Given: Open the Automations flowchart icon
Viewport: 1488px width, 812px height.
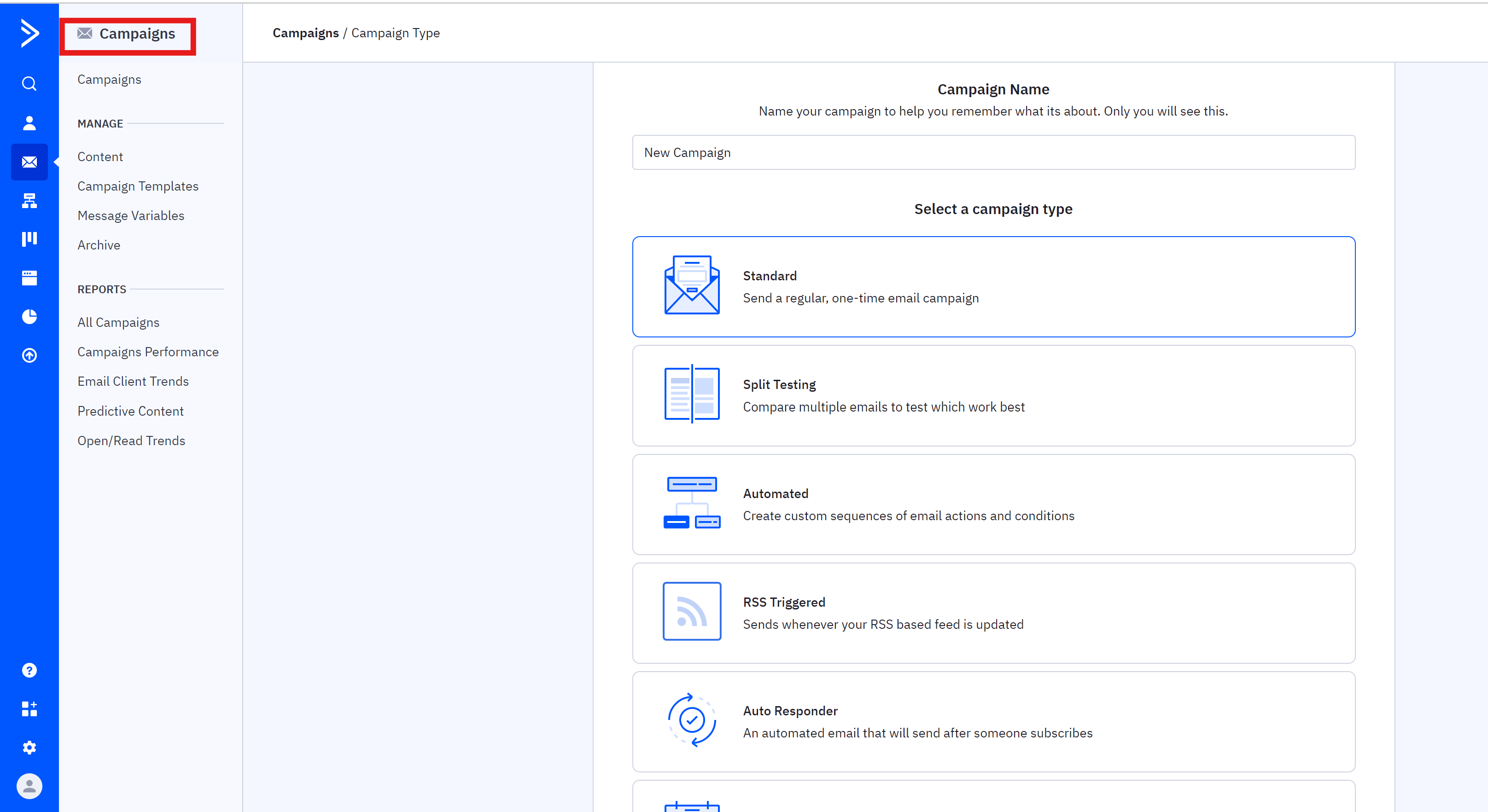Looking at the screenshot, I should [x=29, y=200].
